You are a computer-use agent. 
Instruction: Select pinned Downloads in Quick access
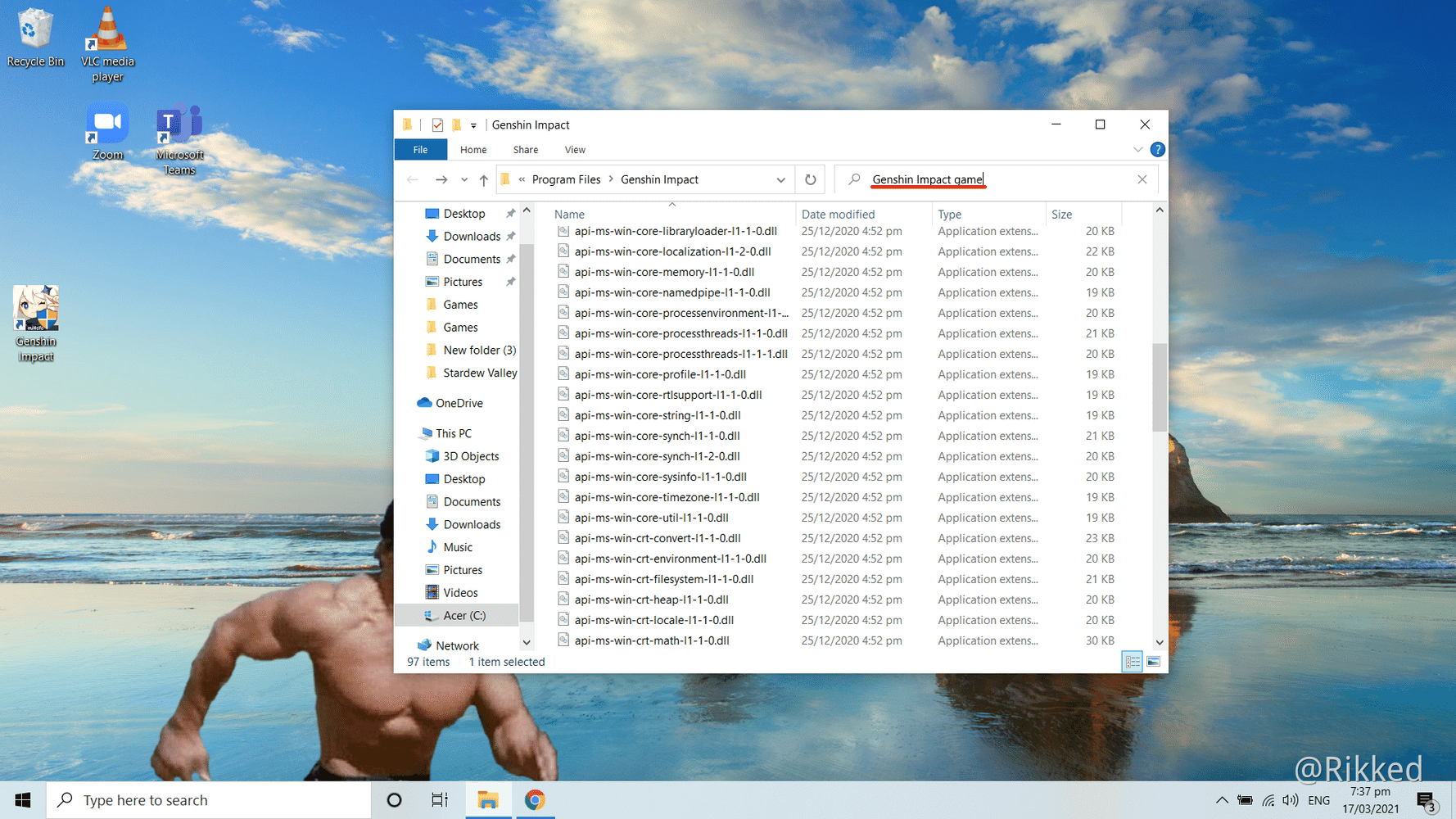click(x=472, y=237)
